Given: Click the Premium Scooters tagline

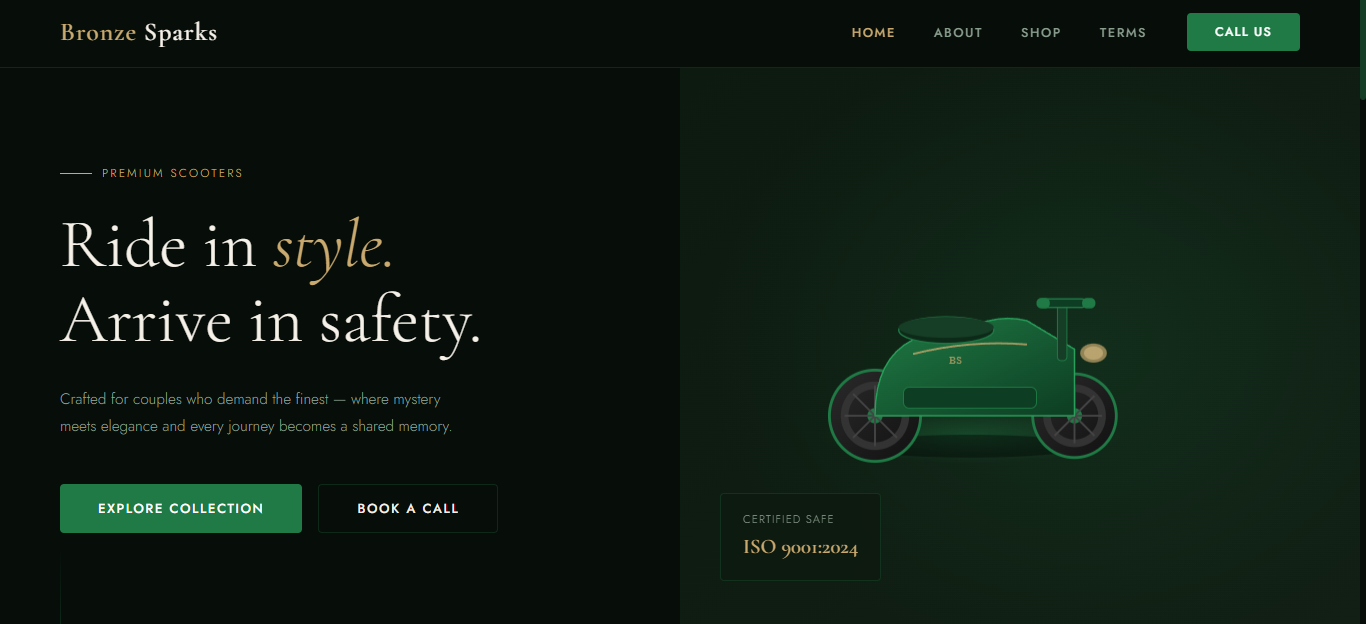Looking at the screenshot, I should pos(172,173).
